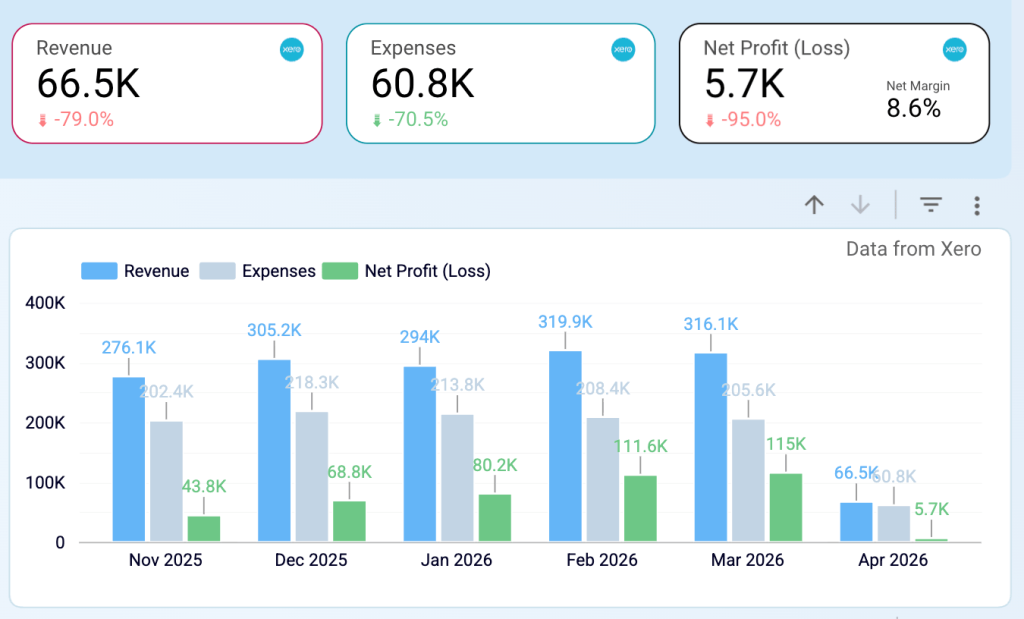
Task: Click the Xero icon on the Expenses card
Action: click(623, 48)
